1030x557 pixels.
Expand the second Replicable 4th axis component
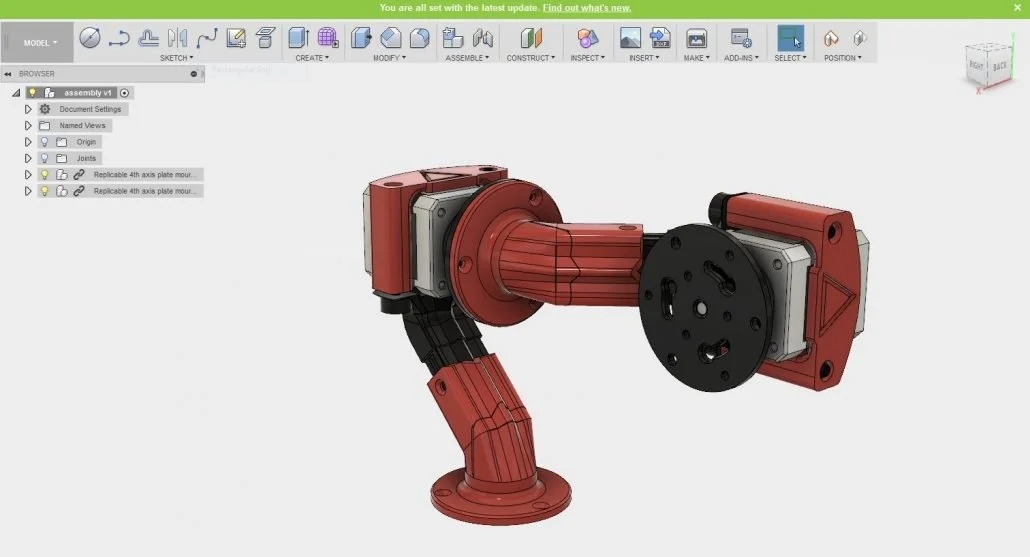(x=28, y=191)
